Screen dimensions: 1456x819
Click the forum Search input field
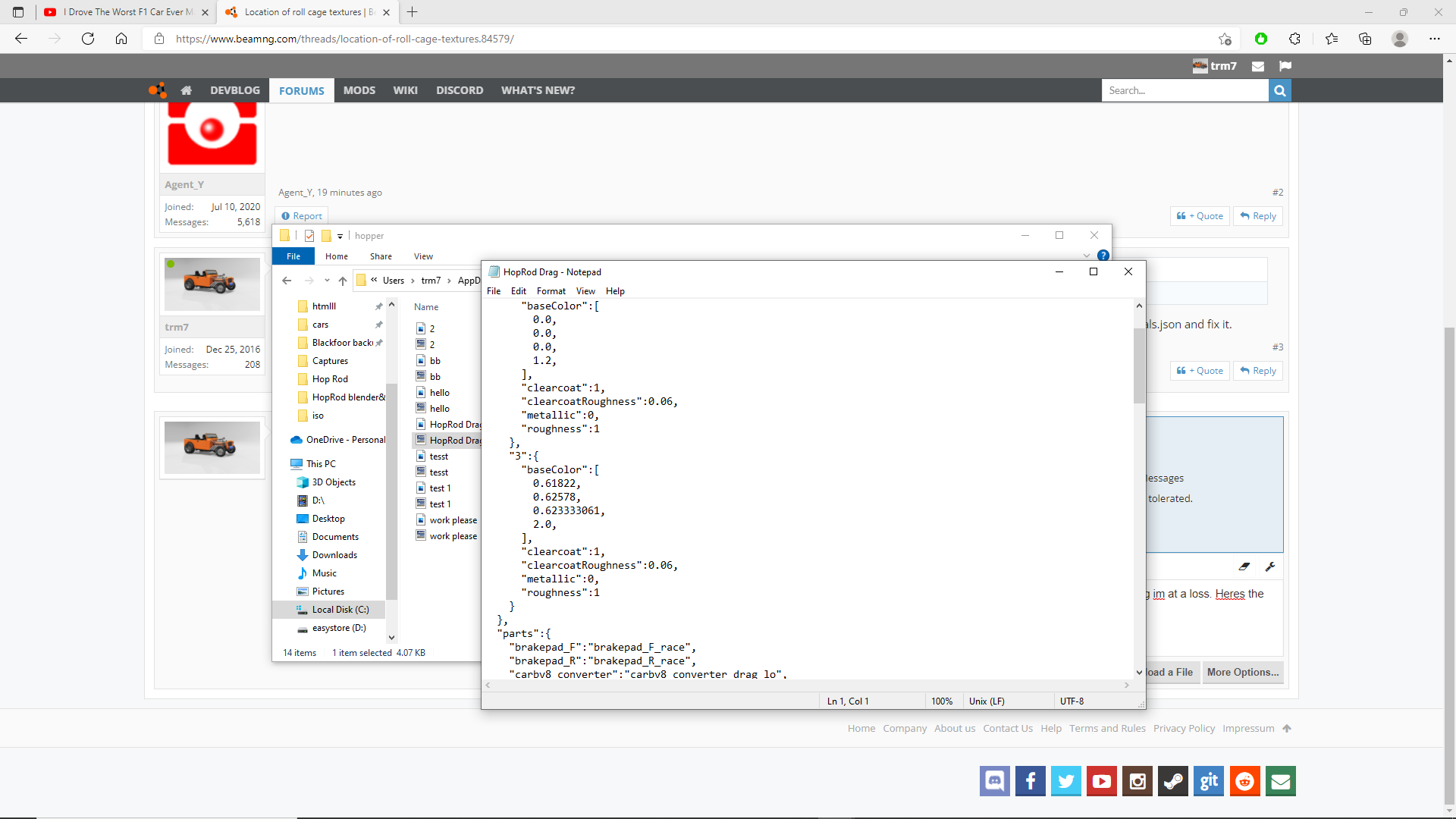coord(1185,90)
